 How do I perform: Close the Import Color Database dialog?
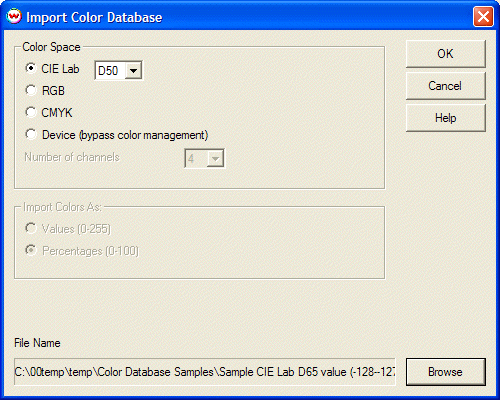483,16
